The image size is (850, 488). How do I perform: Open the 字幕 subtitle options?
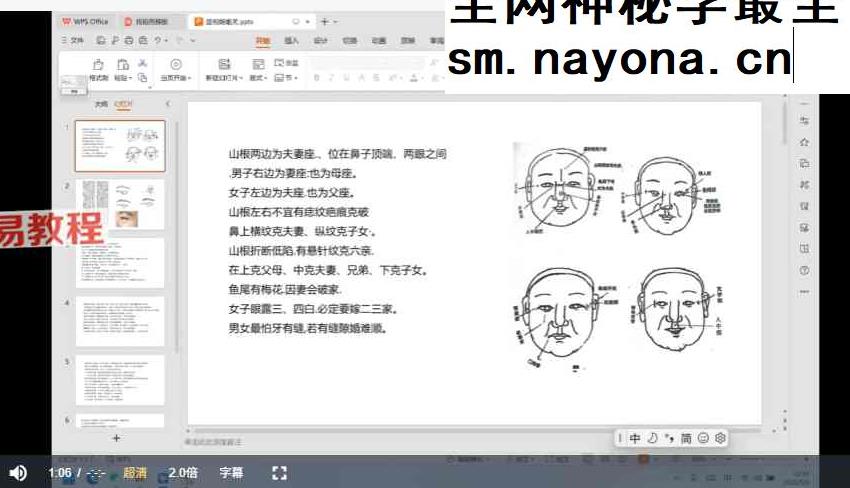(x=231, y=473)
